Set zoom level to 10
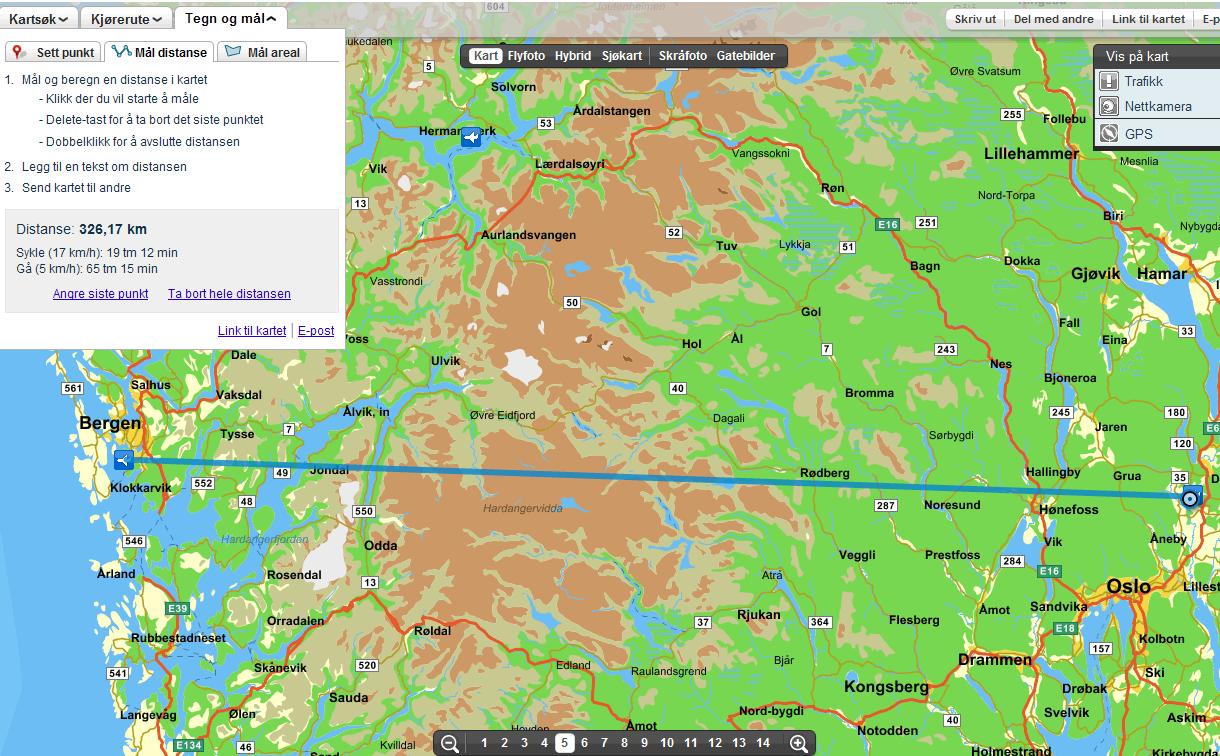Image resolution: width=1220 pixels, height=756 pixels. (x=667, y=743)
